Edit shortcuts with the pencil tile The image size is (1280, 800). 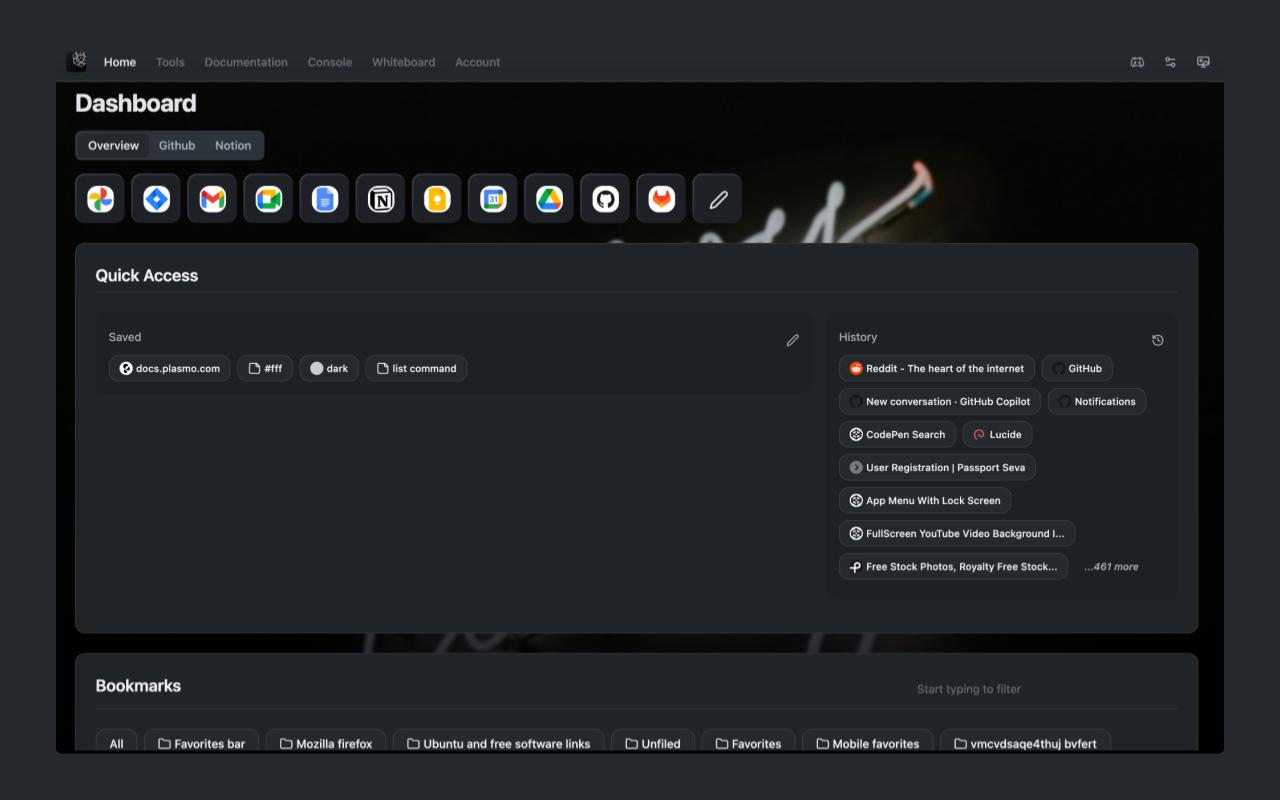(x=717, y=198)
